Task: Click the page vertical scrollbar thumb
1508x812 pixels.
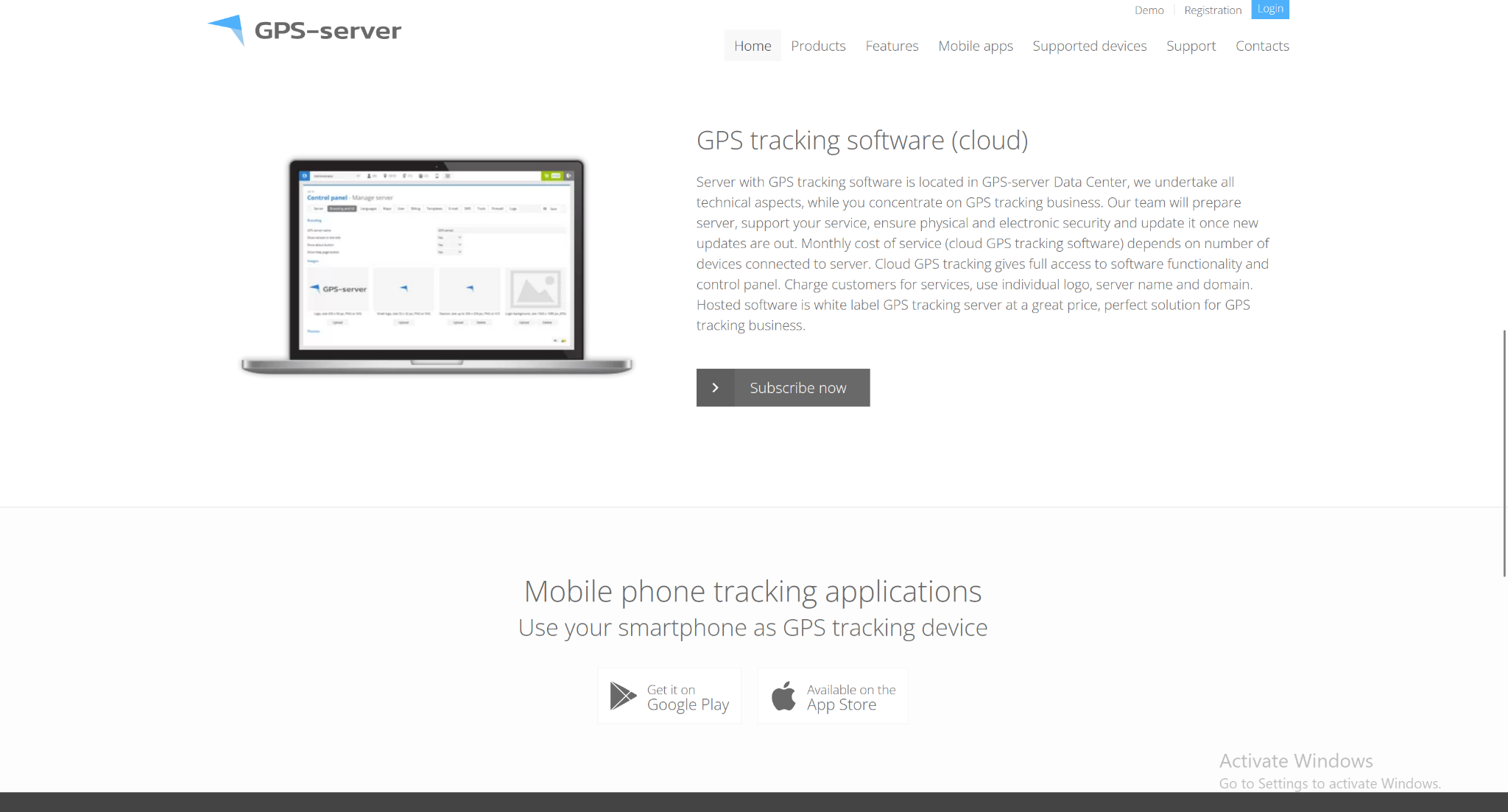Action: click(1504, 453)
